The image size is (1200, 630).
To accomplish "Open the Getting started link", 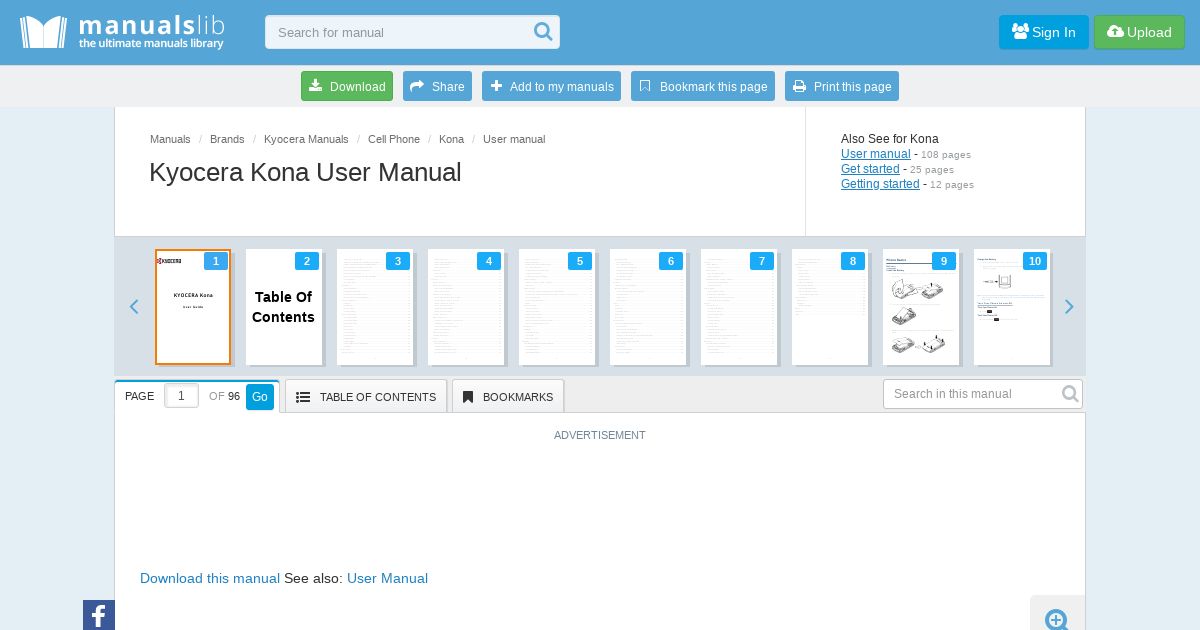I will point(880,184).
